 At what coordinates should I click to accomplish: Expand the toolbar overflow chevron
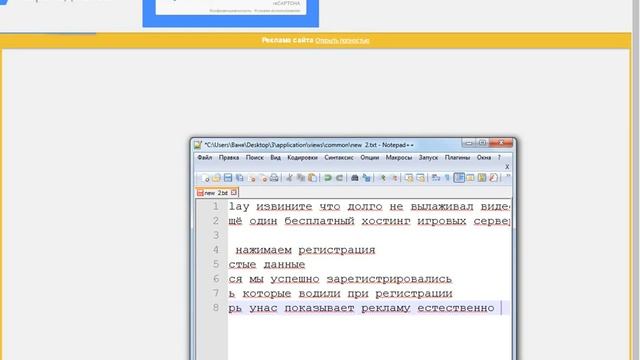[x=508, y=176]
